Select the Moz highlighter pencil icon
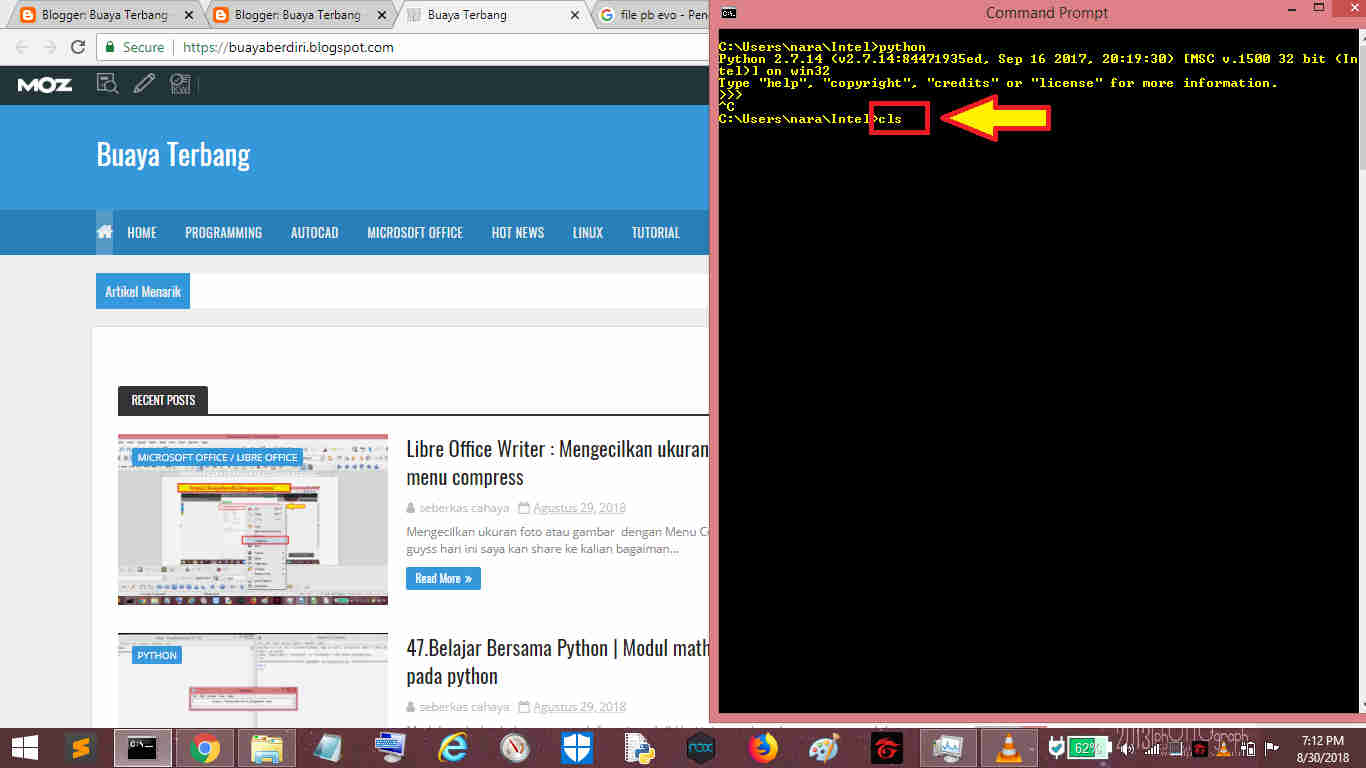Screen dimensions: 1366x768 143,85
